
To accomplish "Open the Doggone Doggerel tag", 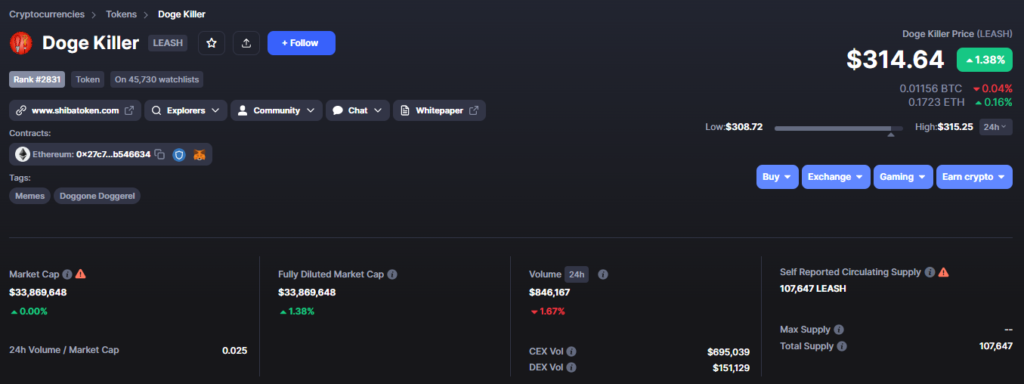I will click(97, 195).
